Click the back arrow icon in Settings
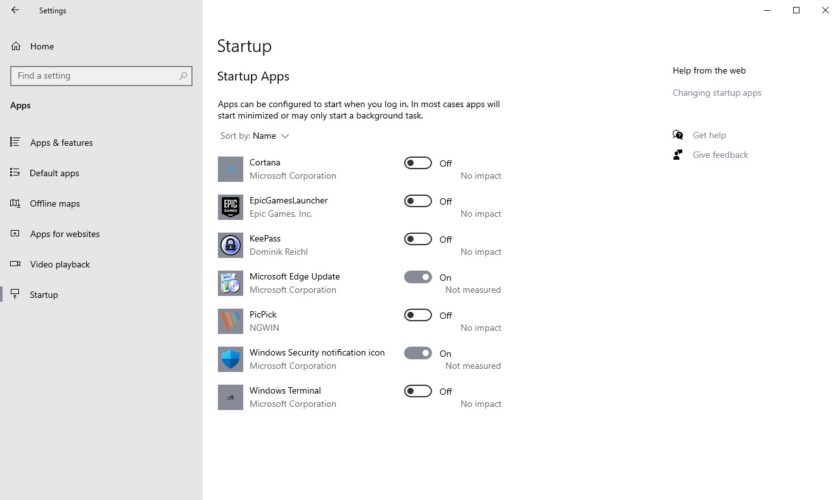Image resolution: width=840 pixels, height=500 pixels. (15, 10)
